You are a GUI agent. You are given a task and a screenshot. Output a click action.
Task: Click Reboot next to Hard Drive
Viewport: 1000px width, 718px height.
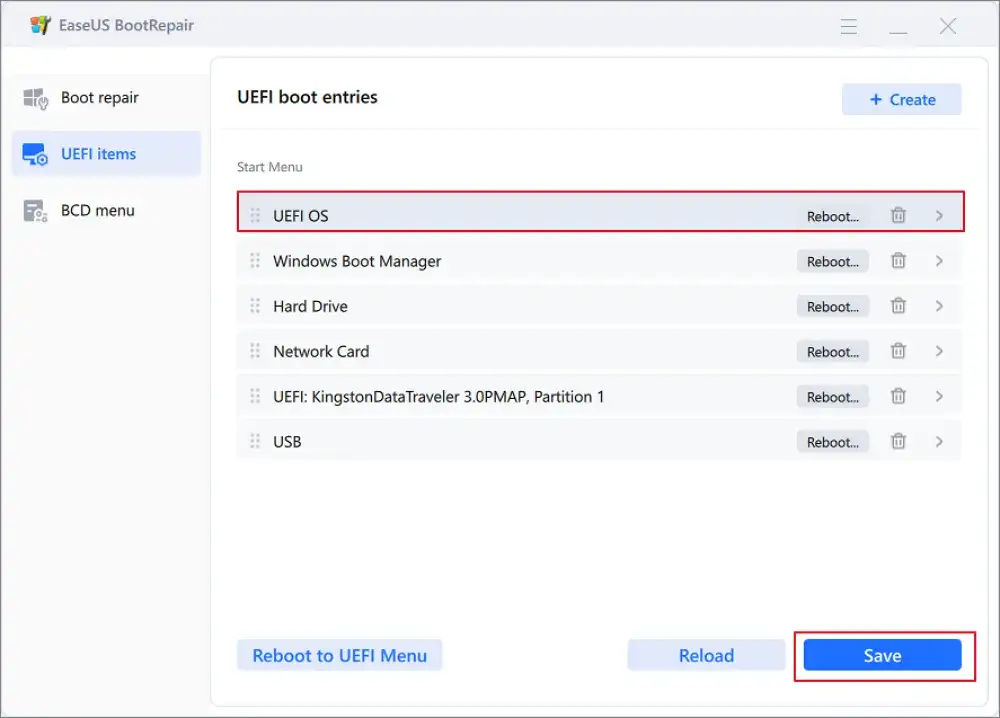[x=833, y=306]
